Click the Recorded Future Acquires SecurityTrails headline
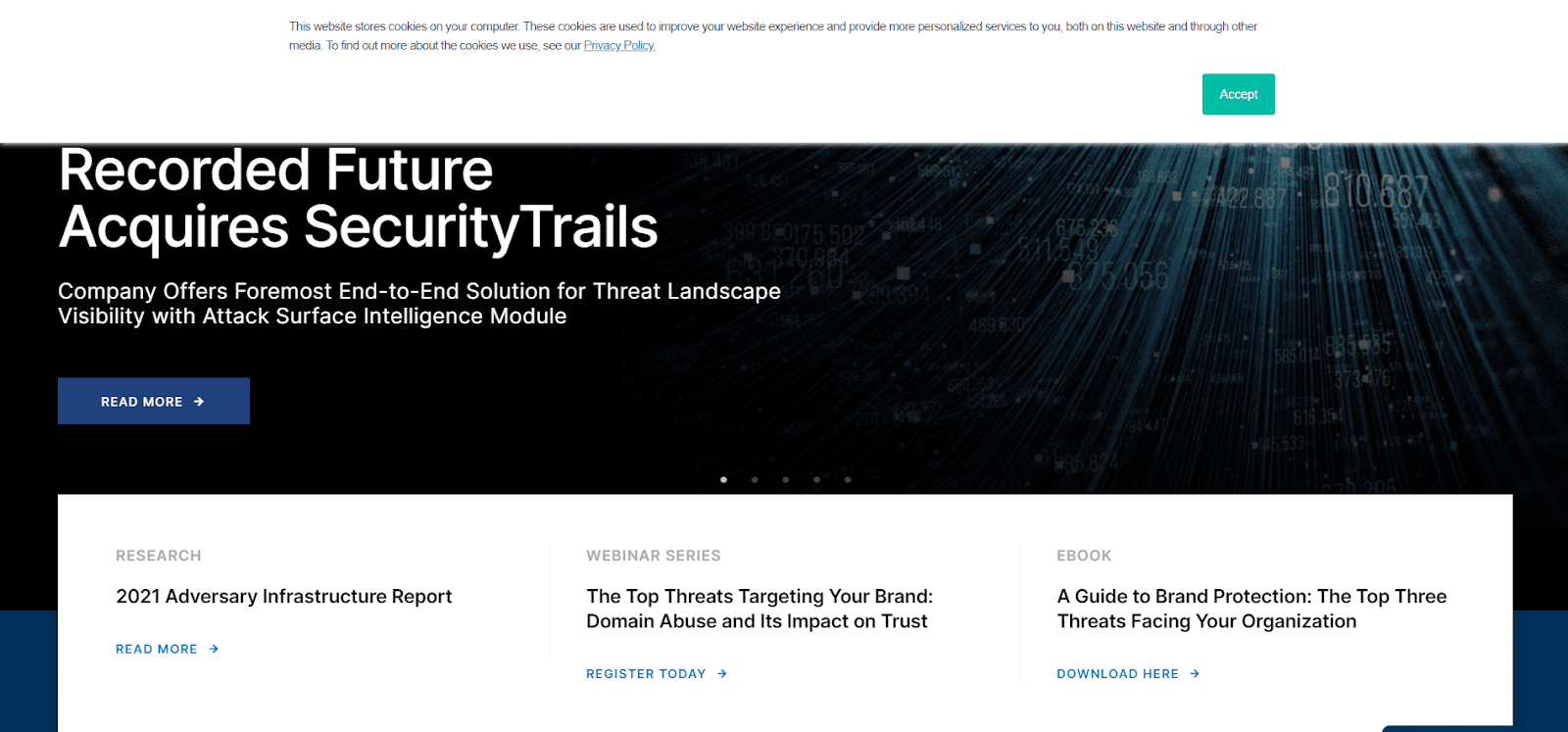 [358, 199]
